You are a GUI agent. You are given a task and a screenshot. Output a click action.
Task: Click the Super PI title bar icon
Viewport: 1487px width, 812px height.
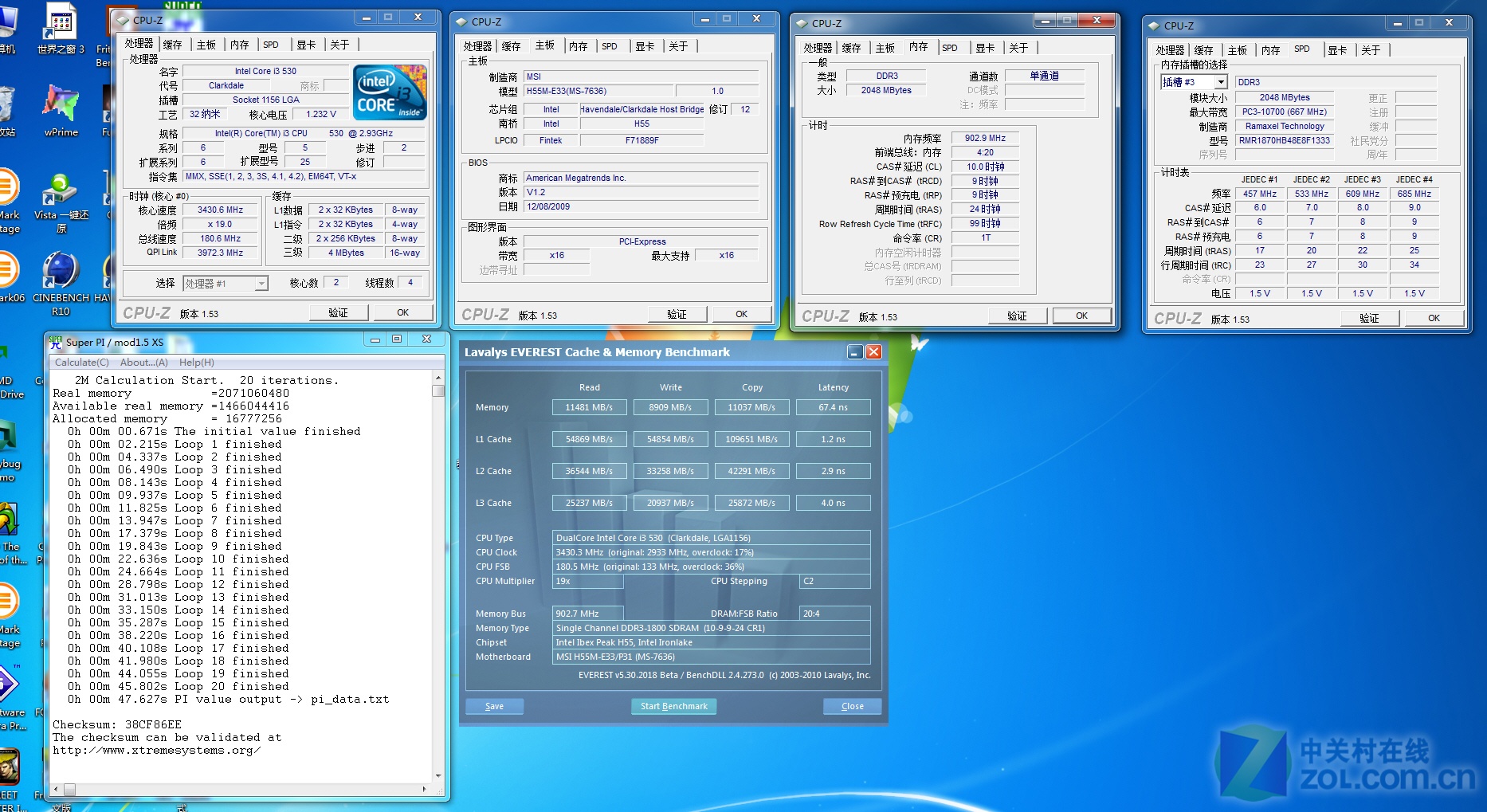pos(56,342)
